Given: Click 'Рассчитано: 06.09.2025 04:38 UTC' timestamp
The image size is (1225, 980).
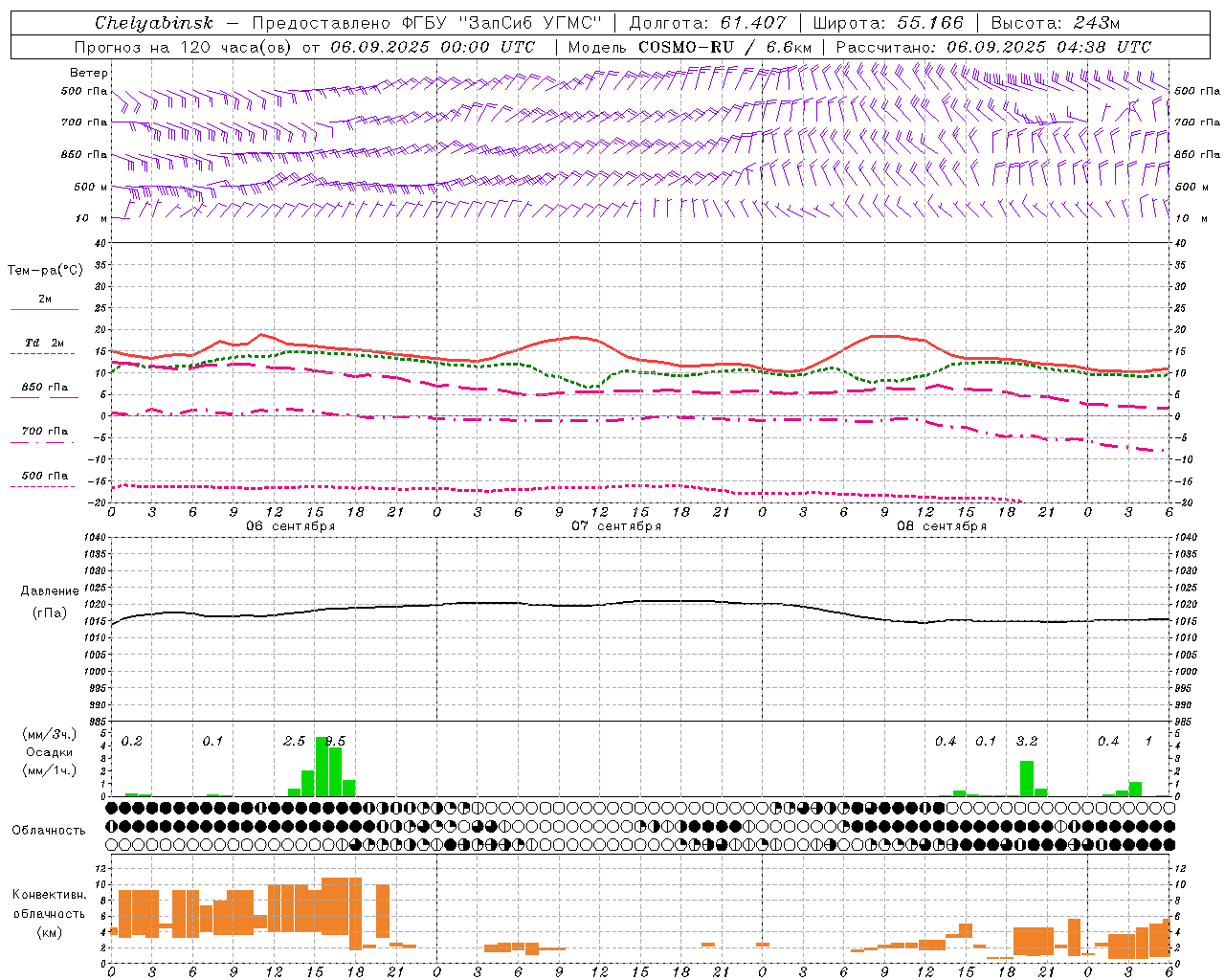Looking at the screenshot, I should pos(993,47).
